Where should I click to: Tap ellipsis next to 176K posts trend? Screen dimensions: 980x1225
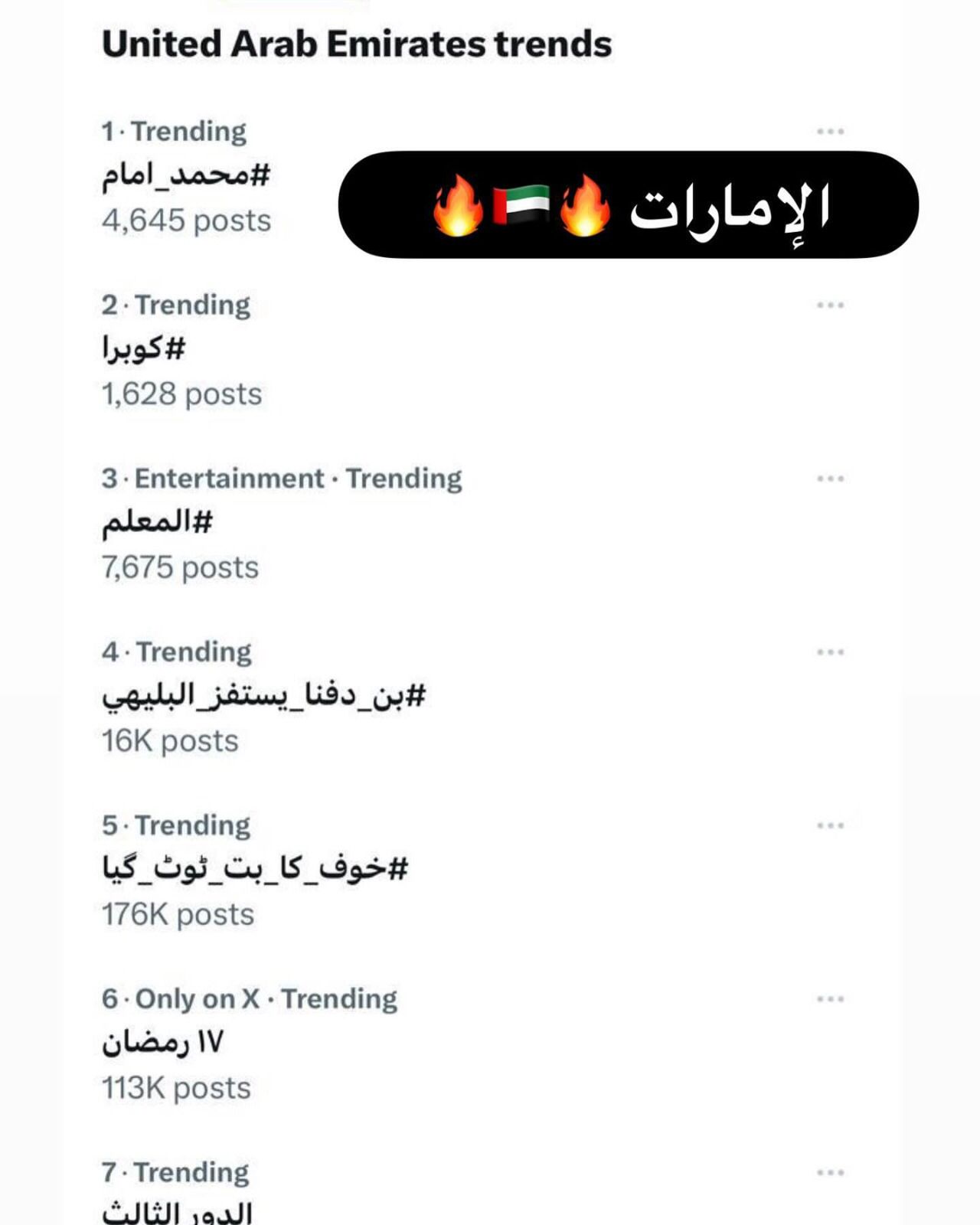coord(830,826)
